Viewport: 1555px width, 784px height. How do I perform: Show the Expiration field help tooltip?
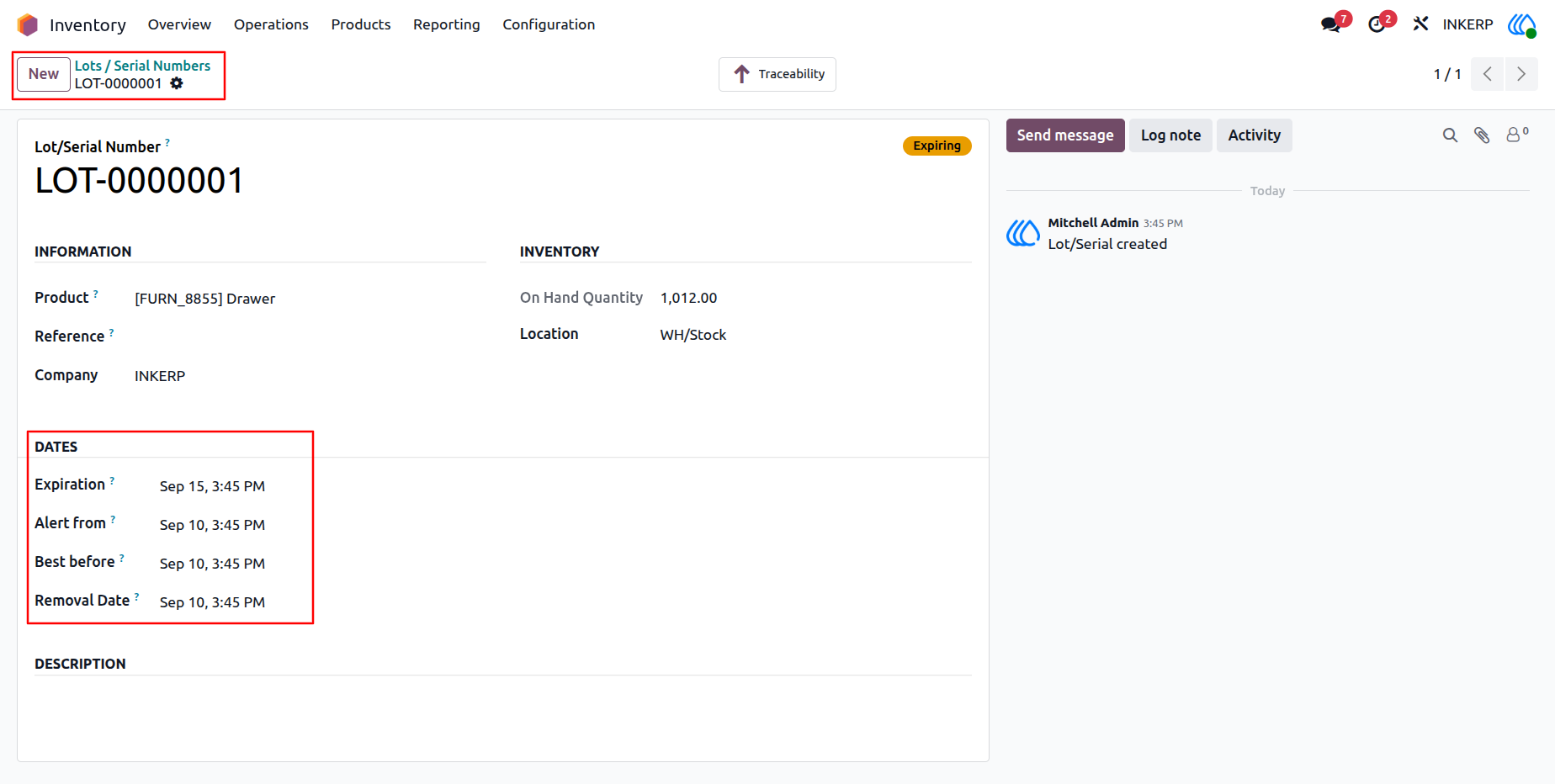click(x=112, y=480)
